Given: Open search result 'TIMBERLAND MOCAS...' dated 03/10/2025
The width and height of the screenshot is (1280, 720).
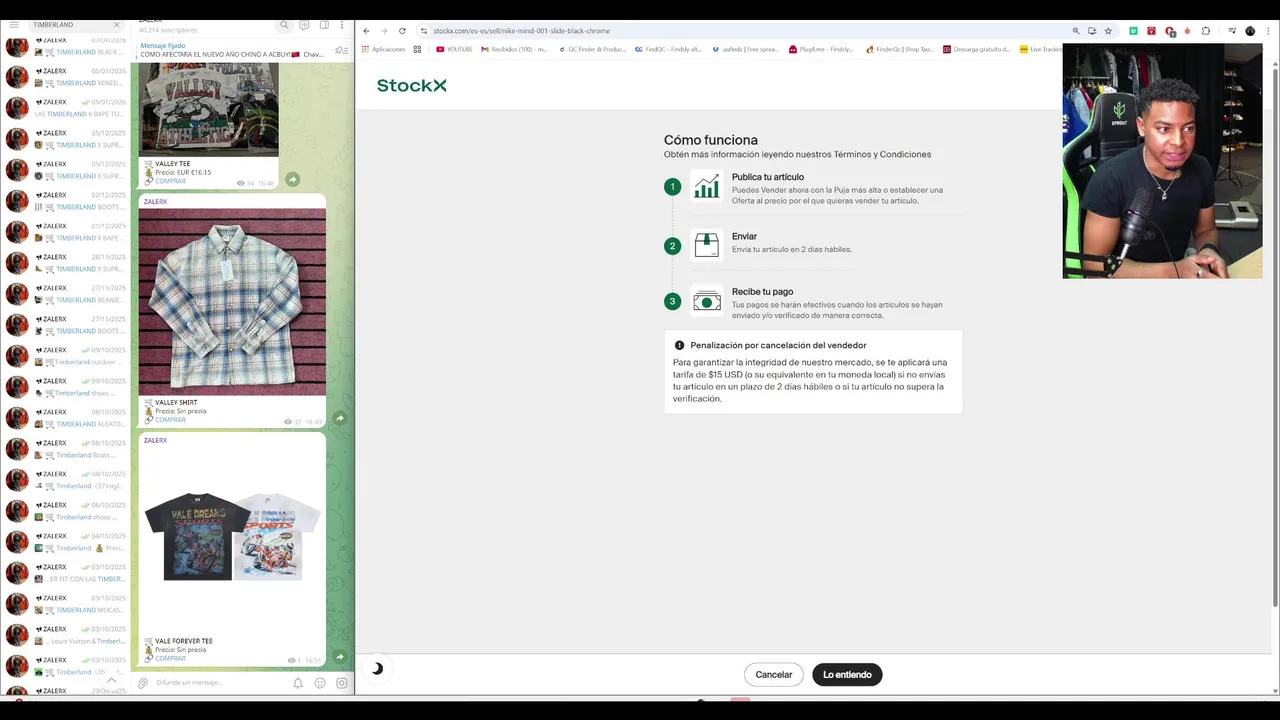Looking at the screenshot, I should click(x=65, y=604).
